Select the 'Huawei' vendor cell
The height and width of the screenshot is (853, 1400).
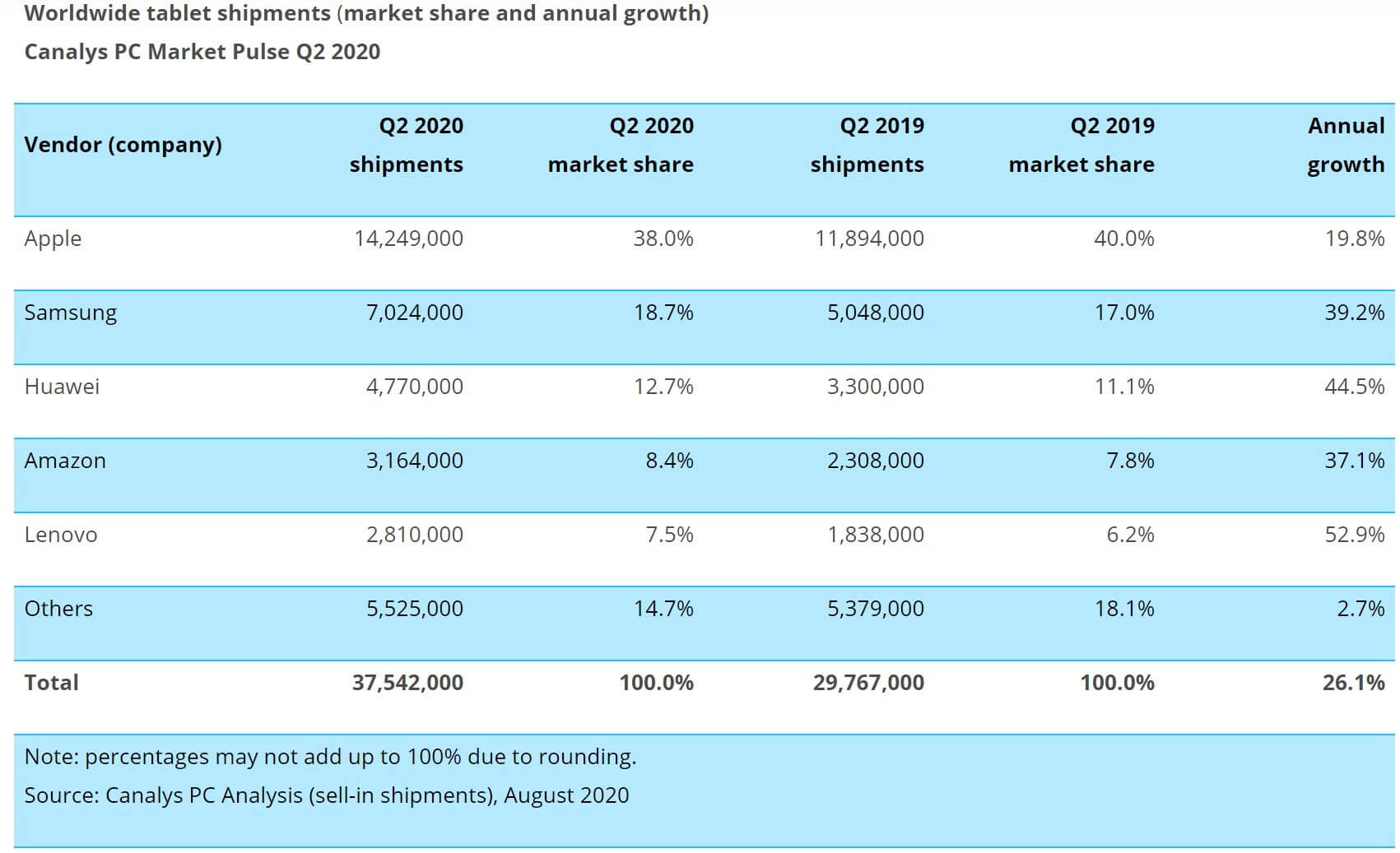point(63,387)
